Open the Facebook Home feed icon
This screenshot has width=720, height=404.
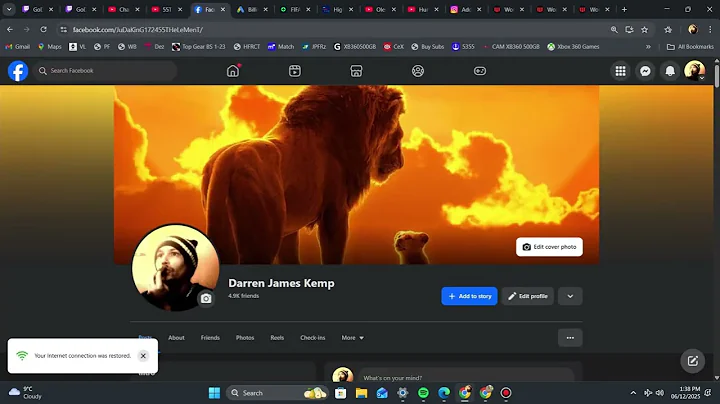233,71
